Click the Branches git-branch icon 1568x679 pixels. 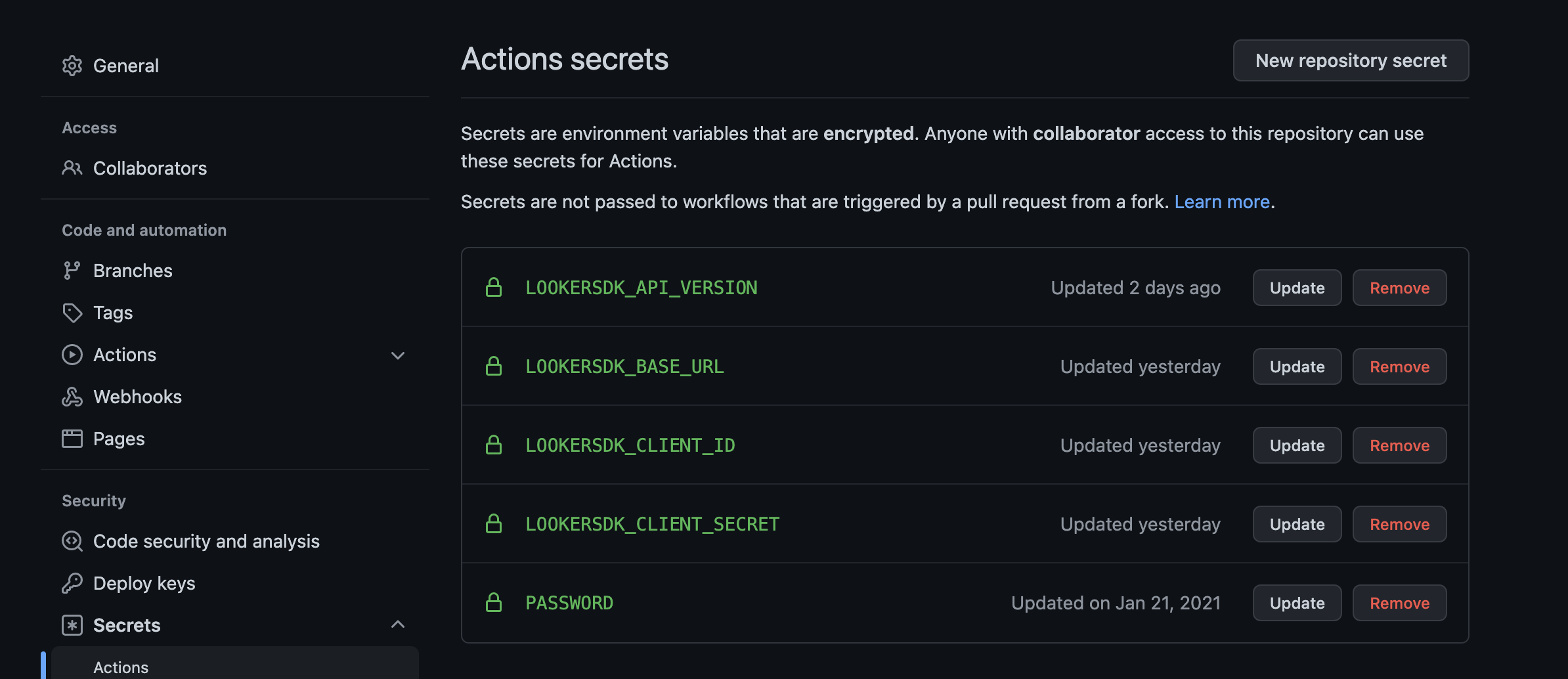(x=72, y=271)
